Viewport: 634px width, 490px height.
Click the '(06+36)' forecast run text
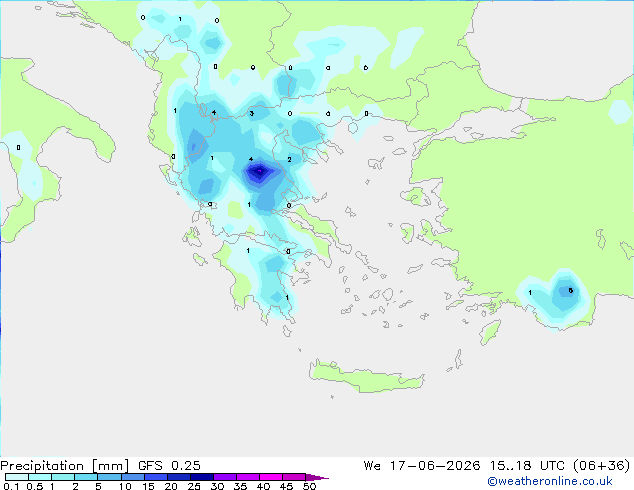tap(601, 466)
